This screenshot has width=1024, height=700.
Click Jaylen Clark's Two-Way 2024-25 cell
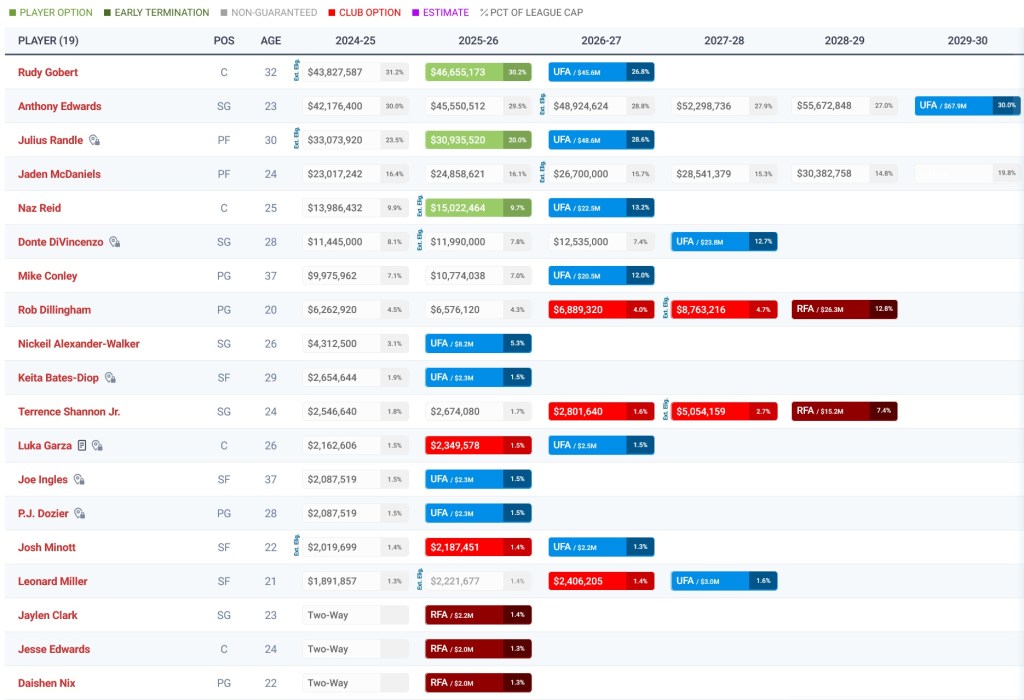[x=342, y=615]
